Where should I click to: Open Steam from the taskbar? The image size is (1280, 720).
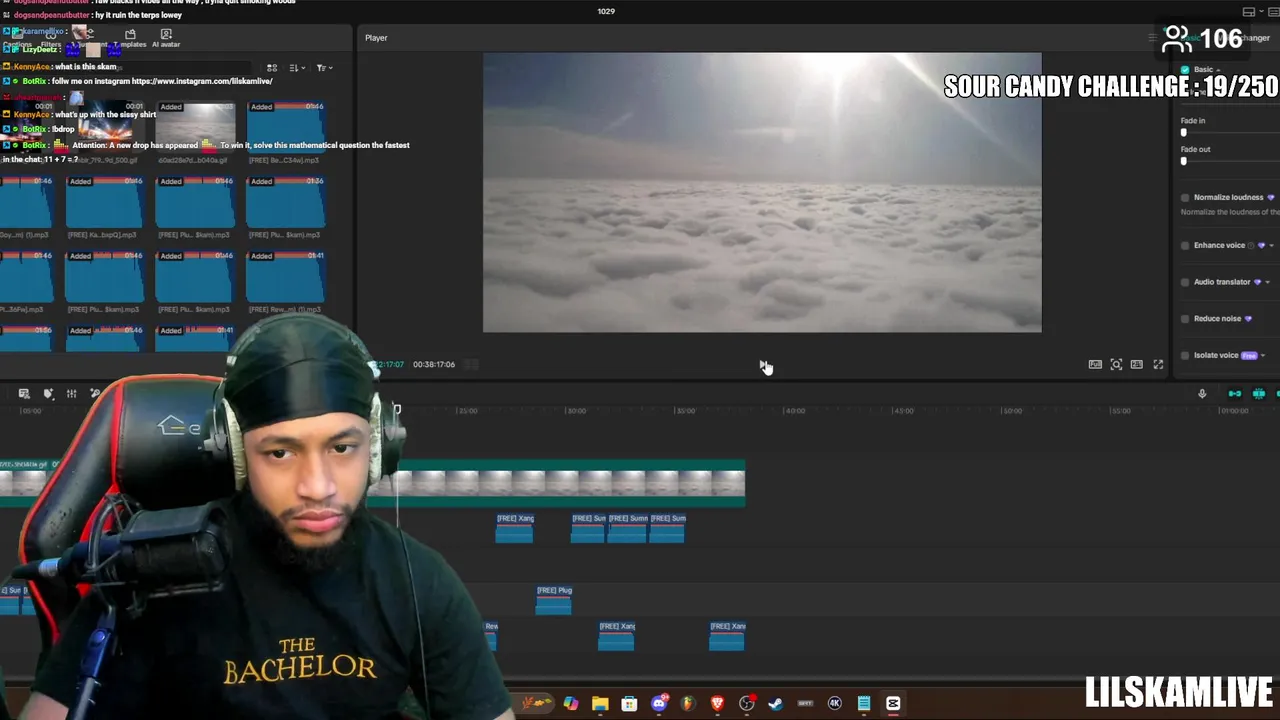click(775, 704)
